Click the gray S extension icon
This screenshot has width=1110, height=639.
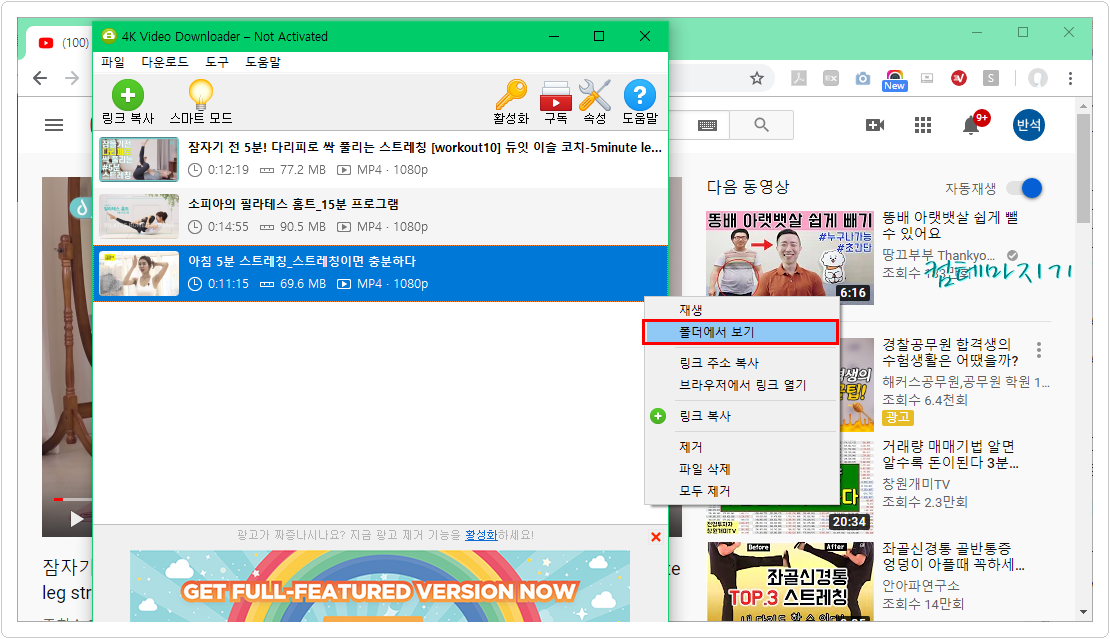[x=991, y=78]
